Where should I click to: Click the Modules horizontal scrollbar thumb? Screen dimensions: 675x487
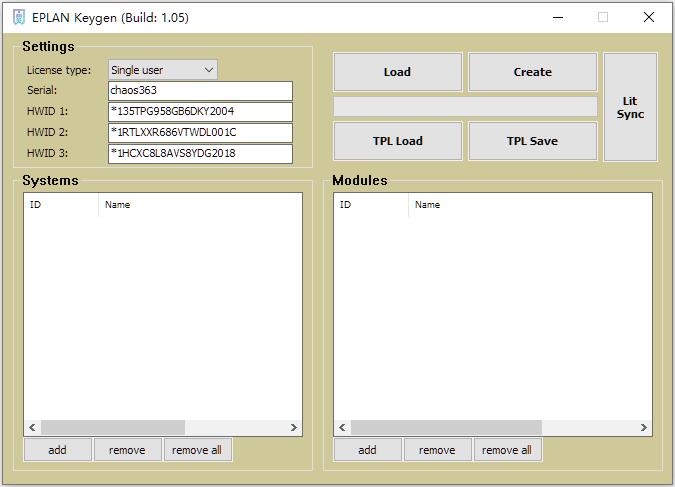[446, 428]
